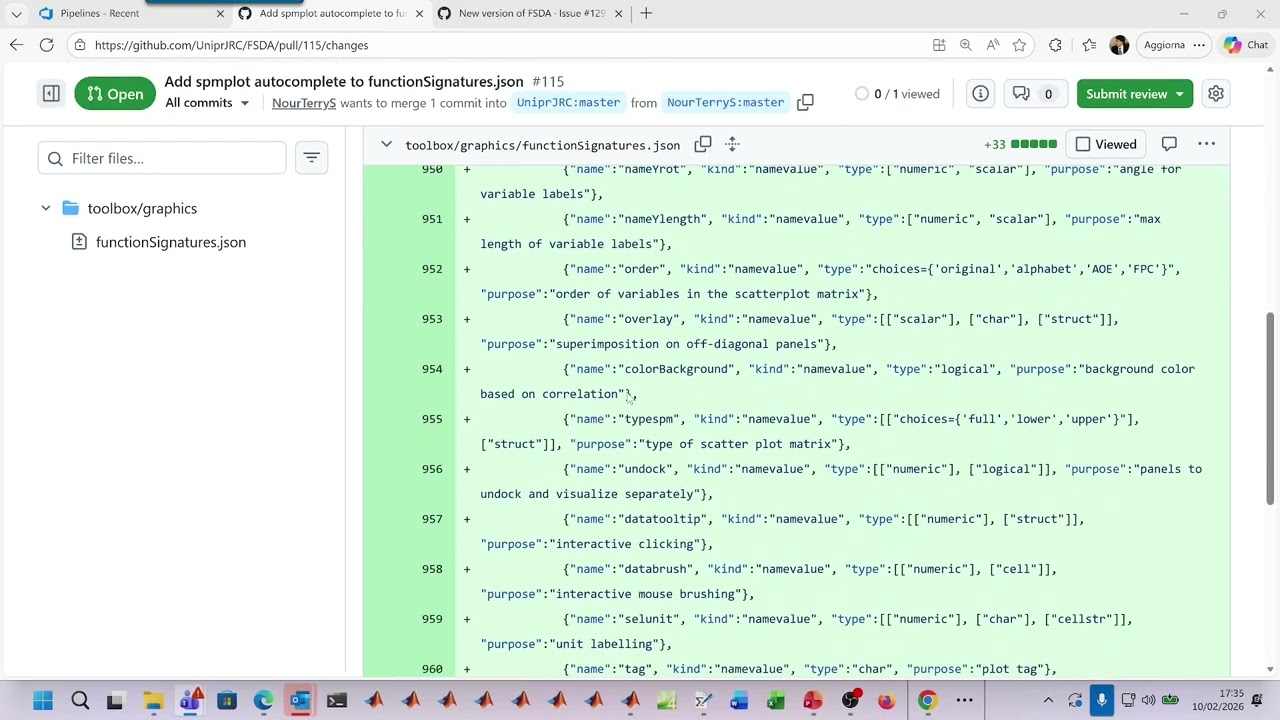Screen dimensions: 1280x720
Task: Expand all diff lines icon
Action: click(732, 145)
